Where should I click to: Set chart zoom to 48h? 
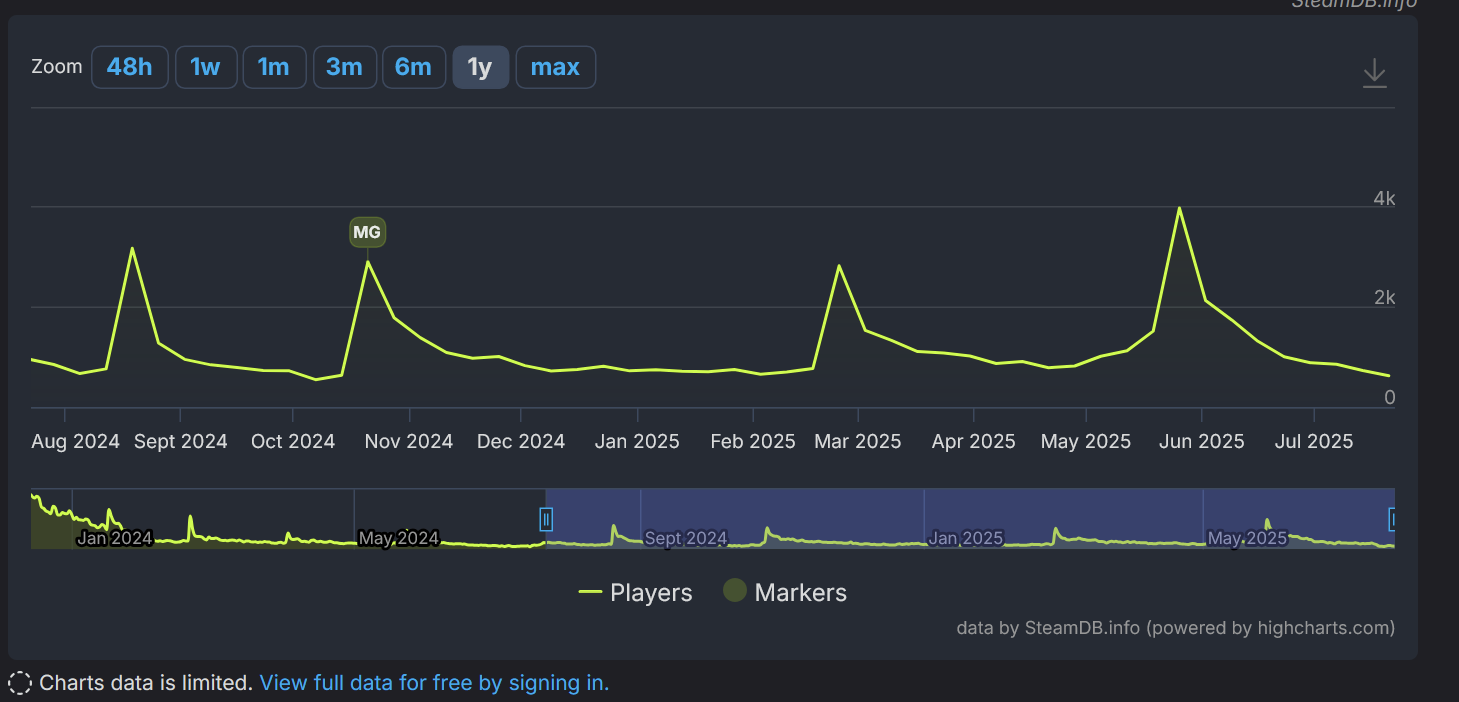(130, 67)
